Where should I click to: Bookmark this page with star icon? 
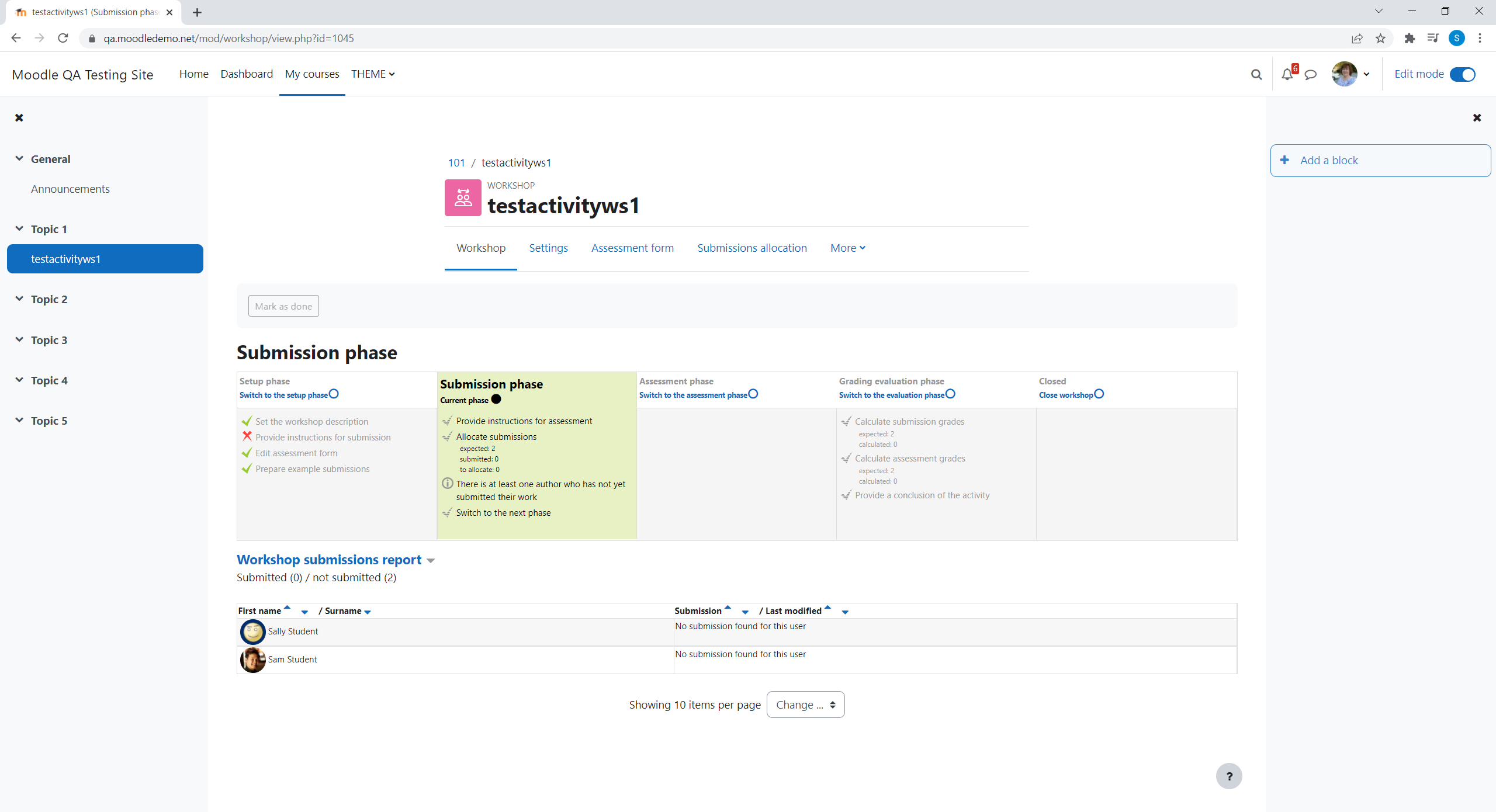click(1380, 39)
